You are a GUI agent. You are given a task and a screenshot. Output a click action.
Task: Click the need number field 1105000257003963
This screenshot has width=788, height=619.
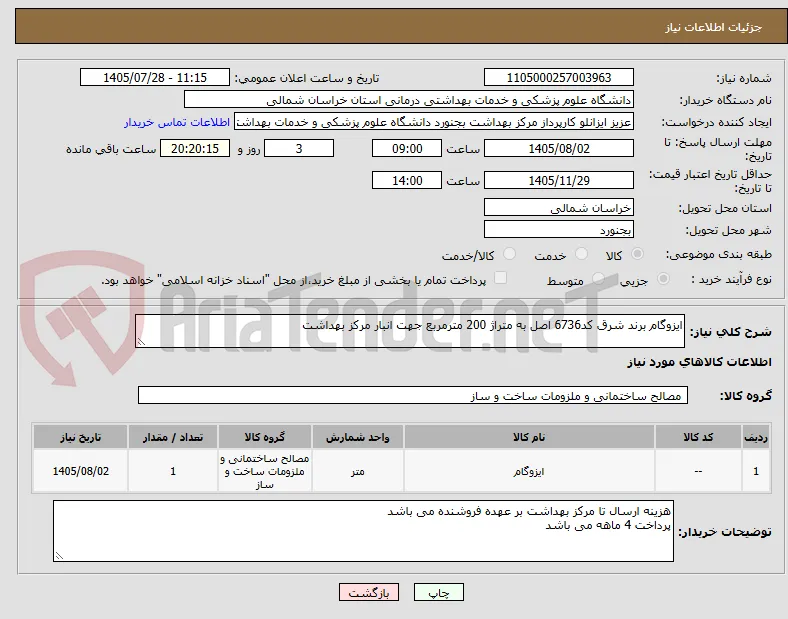559,77
